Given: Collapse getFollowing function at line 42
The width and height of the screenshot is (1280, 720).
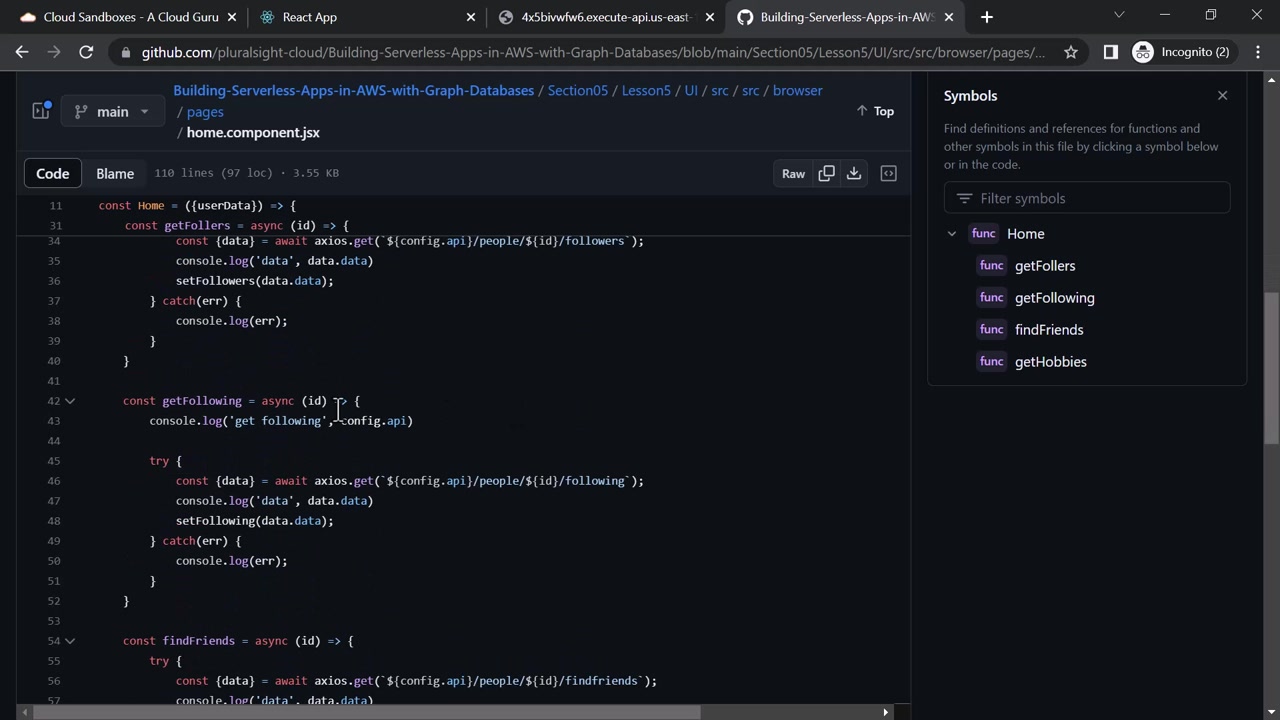Looking at the screenshot, I should pyautogui.click(x=70, y=401).
